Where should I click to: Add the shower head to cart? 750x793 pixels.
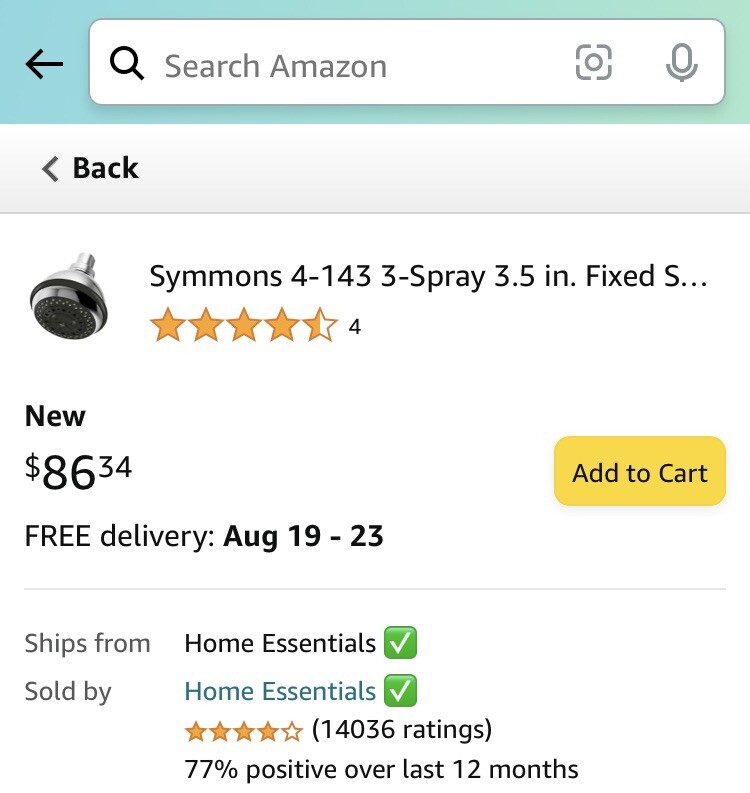click(639, 472)
